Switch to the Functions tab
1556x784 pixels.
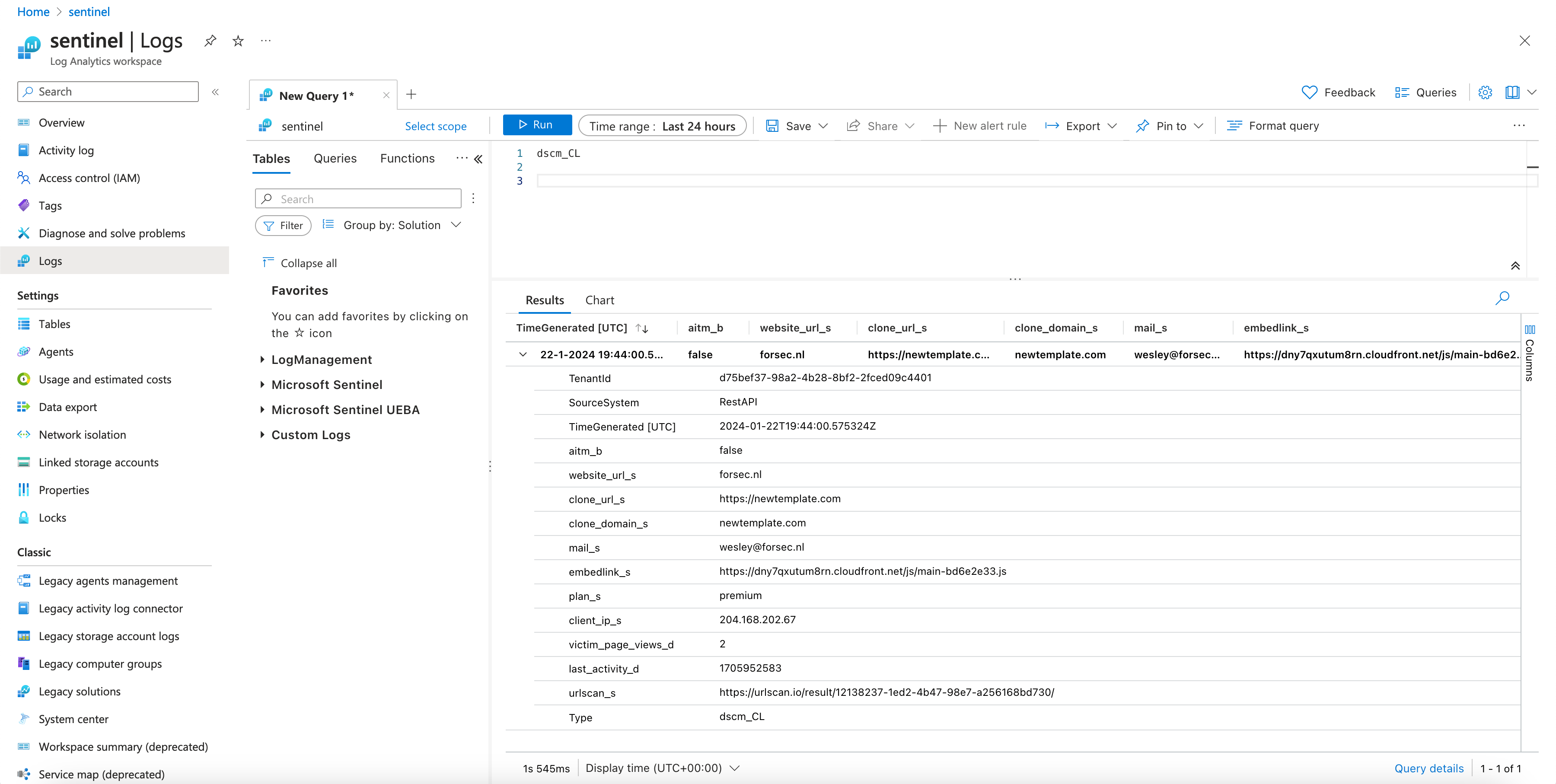click(x=407, y=158)
